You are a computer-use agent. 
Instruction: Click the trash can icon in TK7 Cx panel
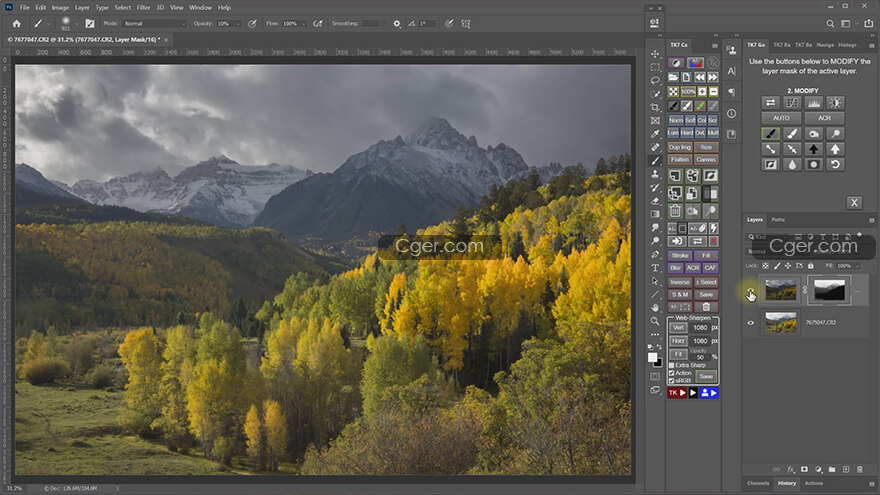[x=675, y=211]
